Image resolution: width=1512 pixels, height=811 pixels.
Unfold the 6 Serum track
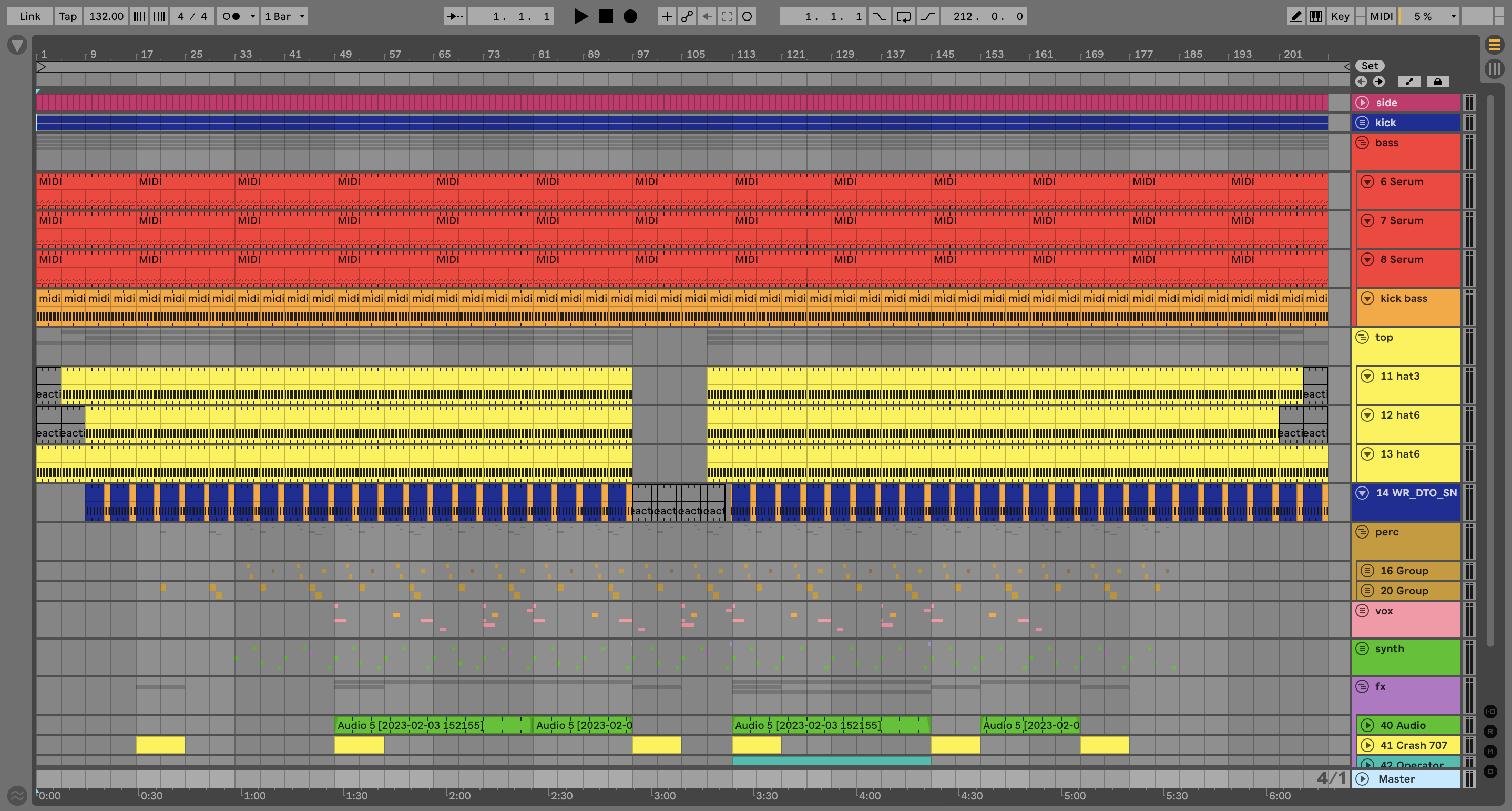click(x=1367, y=181)
